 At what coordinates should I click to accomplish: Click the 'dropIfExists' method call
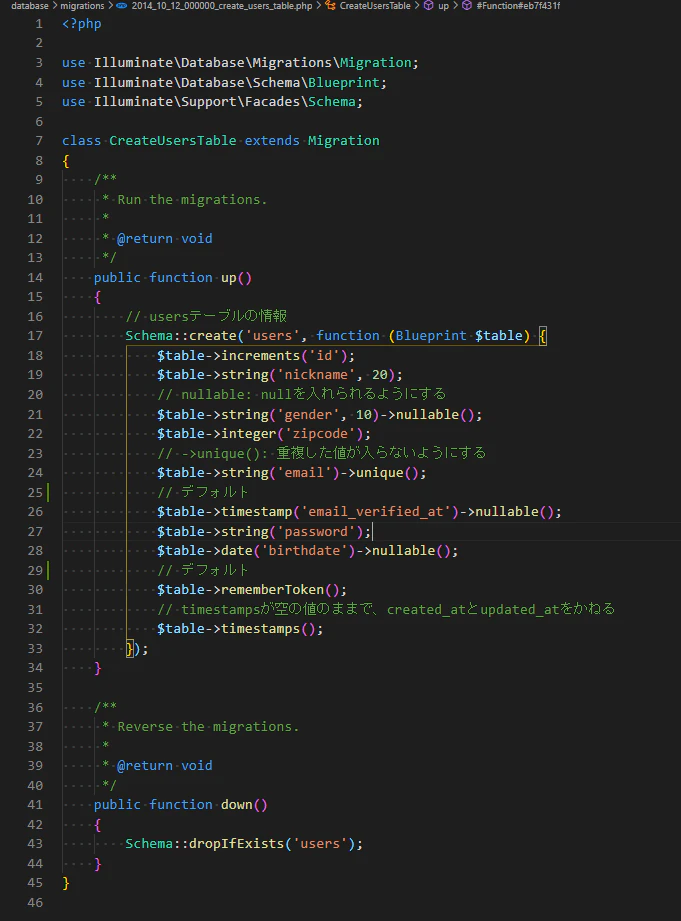pos(236,843)
